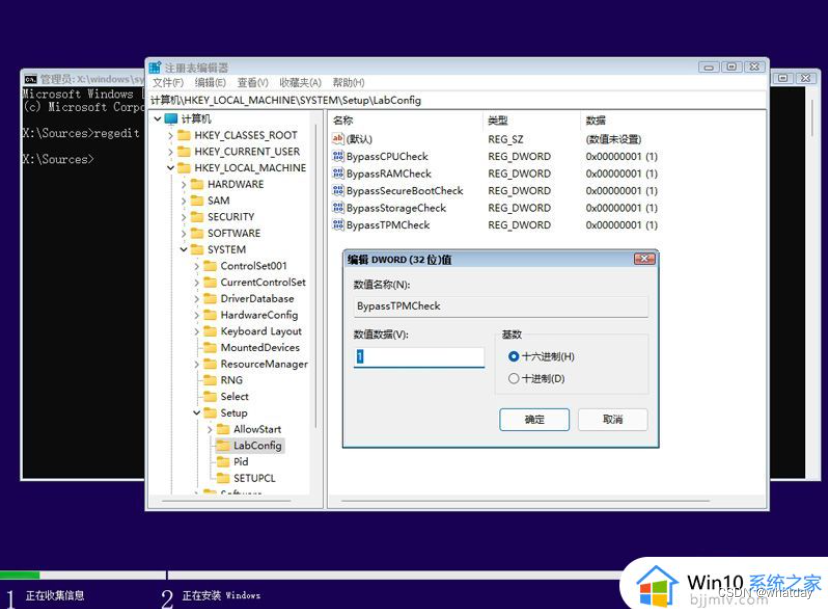The width and height of the screenshot is (828, 609).
Task: Click the ControlSet001 folder icon
Action: [x=210, y=266]
